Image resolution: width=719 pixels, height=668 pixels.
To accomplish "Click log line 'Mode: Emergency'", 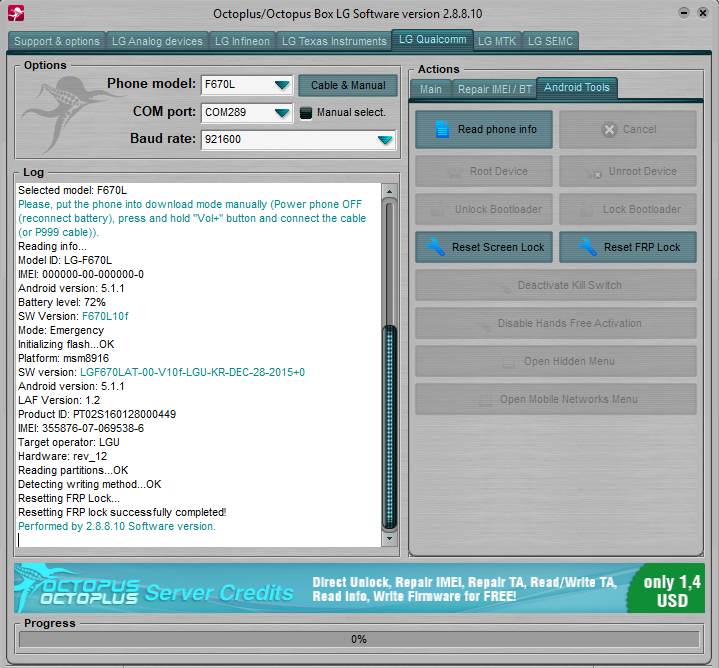I will coord(61,330).
